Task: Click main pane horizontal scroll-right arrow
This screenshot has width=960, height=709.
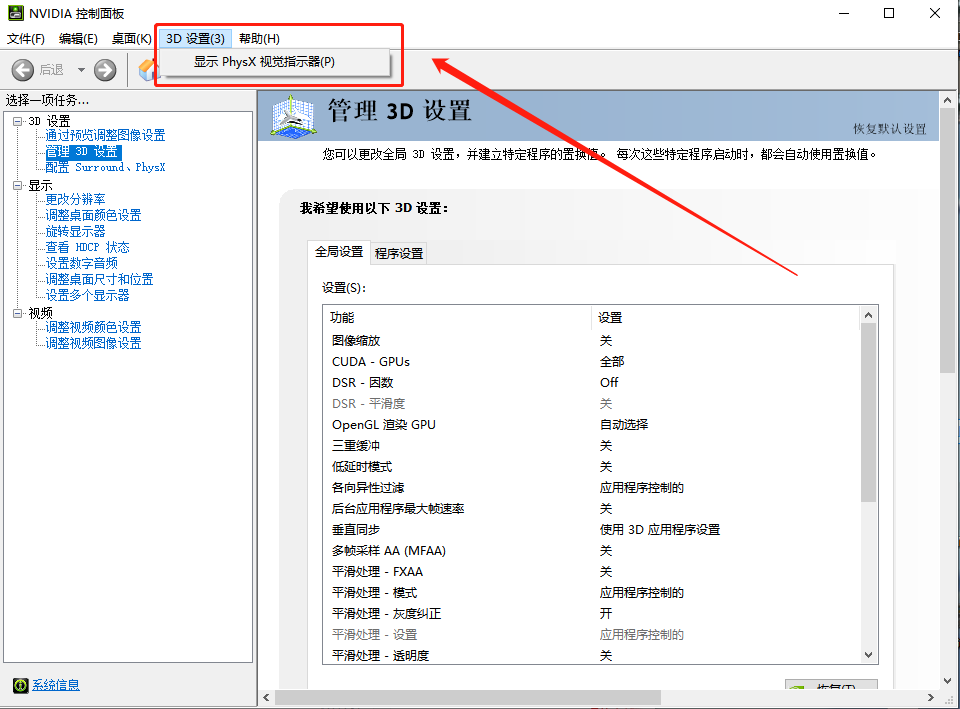Action: [x=931, y=697]
